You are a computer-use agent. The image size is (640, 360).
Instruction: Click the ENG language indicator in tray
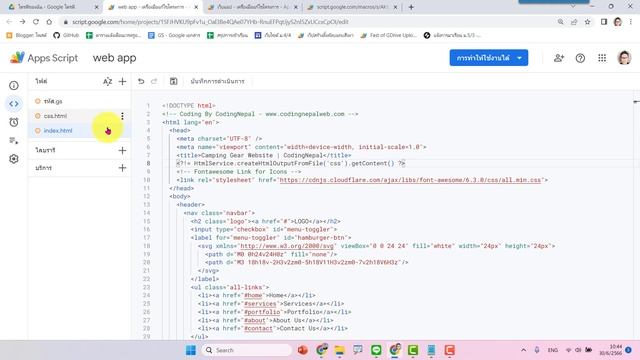tap(553, 350)
